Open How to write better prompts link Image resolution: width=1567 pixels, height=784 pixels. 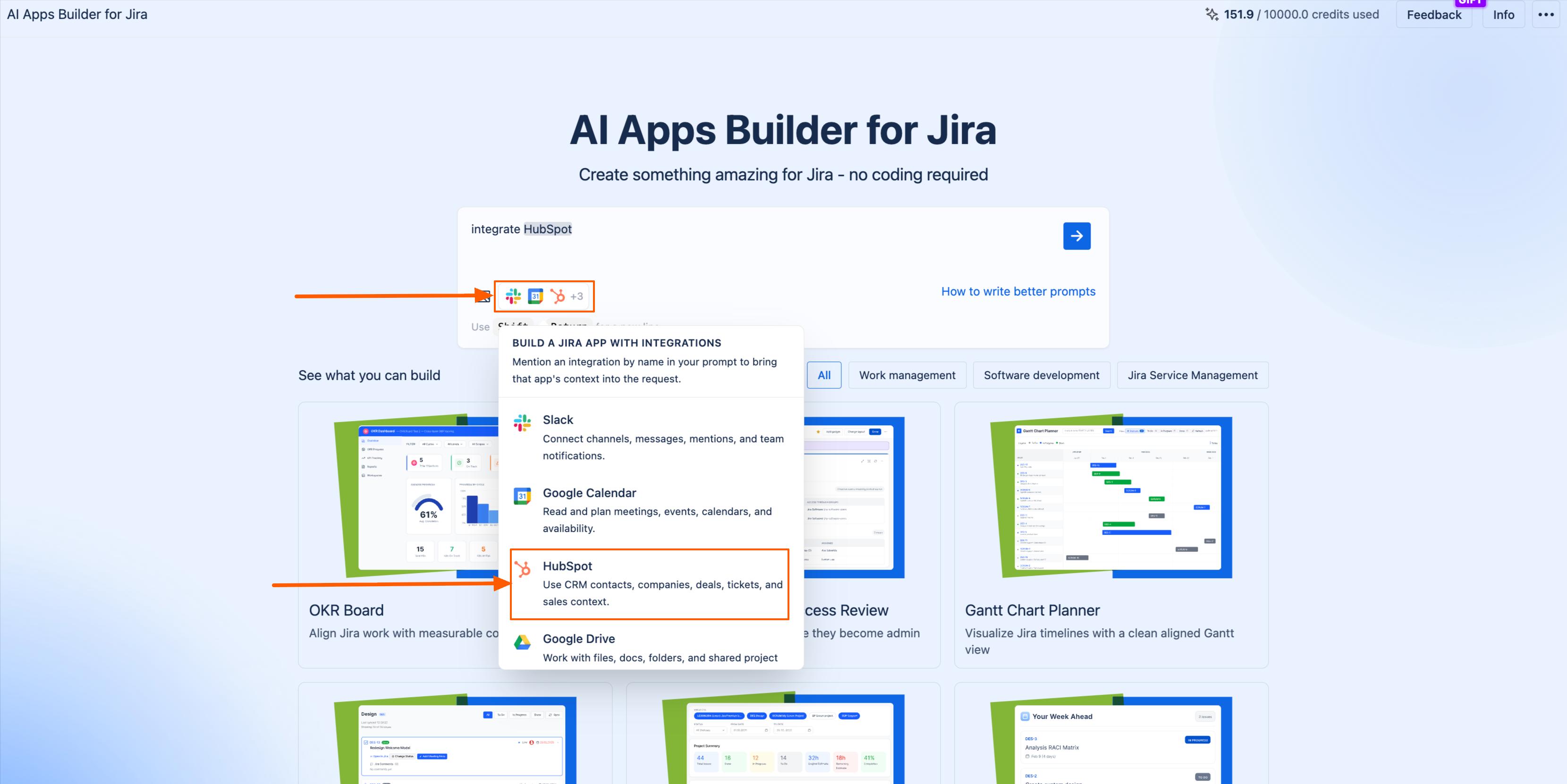(1018, 291)
